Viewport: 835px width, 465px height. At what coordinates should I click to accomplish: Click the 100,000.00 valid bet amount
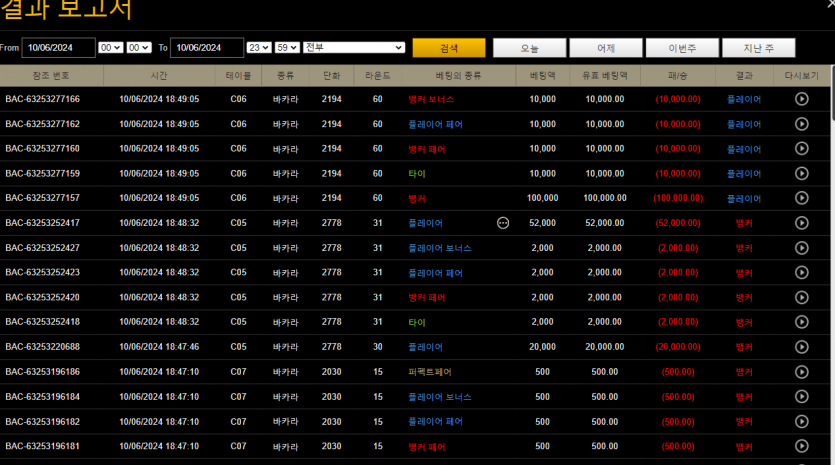tap(604, 198)
